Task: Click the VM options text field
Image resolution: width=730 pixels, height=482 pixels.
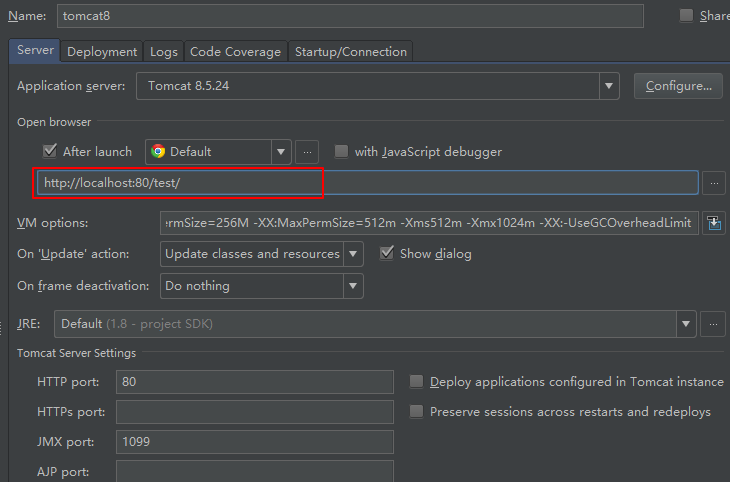Action: click(429, 223)
